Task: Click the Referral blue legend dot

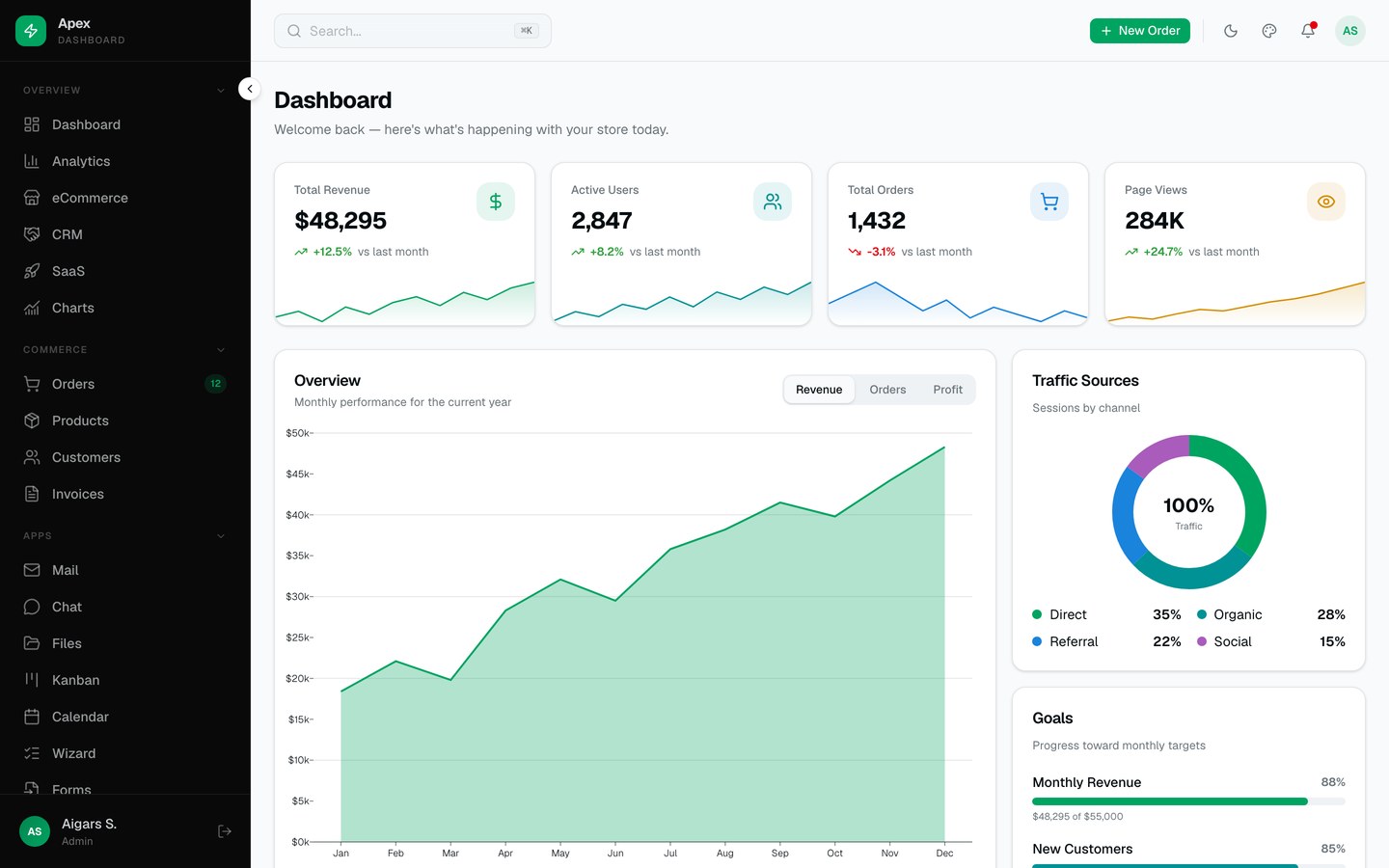Action: pyautogui.click(x=1037, y=641)
